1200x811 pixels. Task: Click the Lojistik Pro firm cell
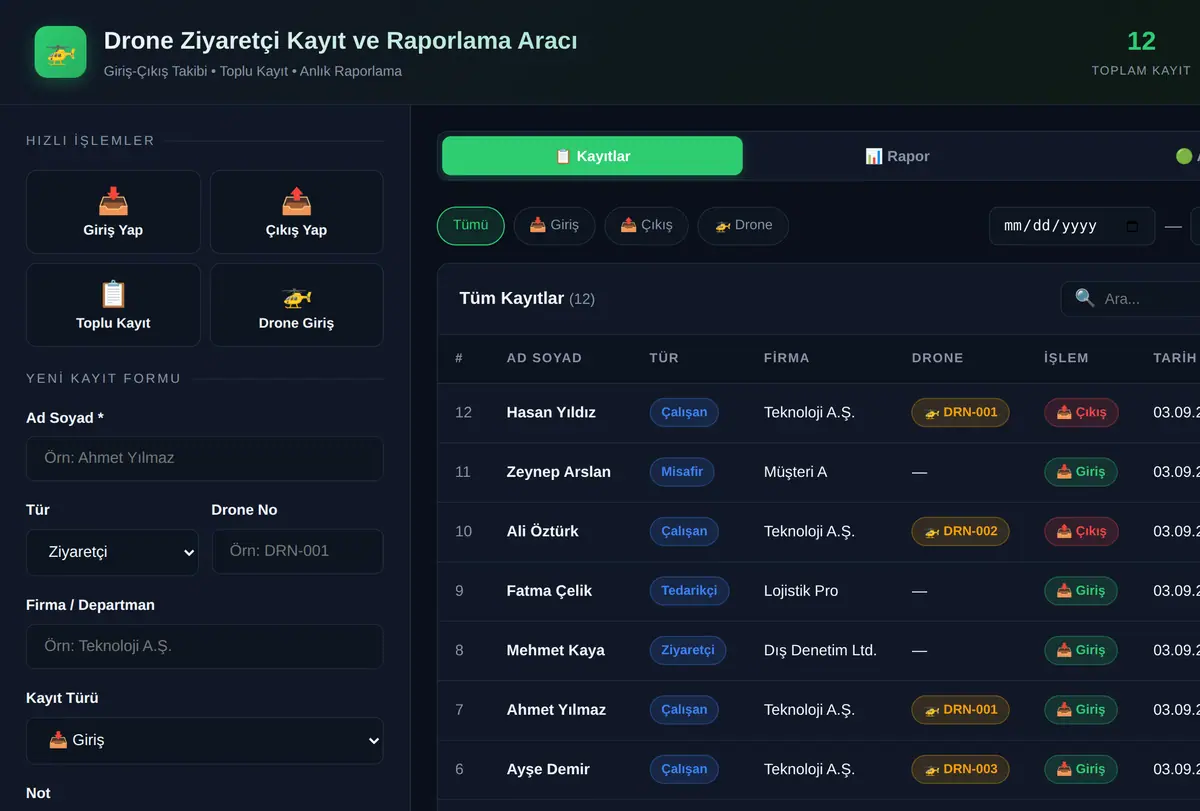click(x=801, y=591)
